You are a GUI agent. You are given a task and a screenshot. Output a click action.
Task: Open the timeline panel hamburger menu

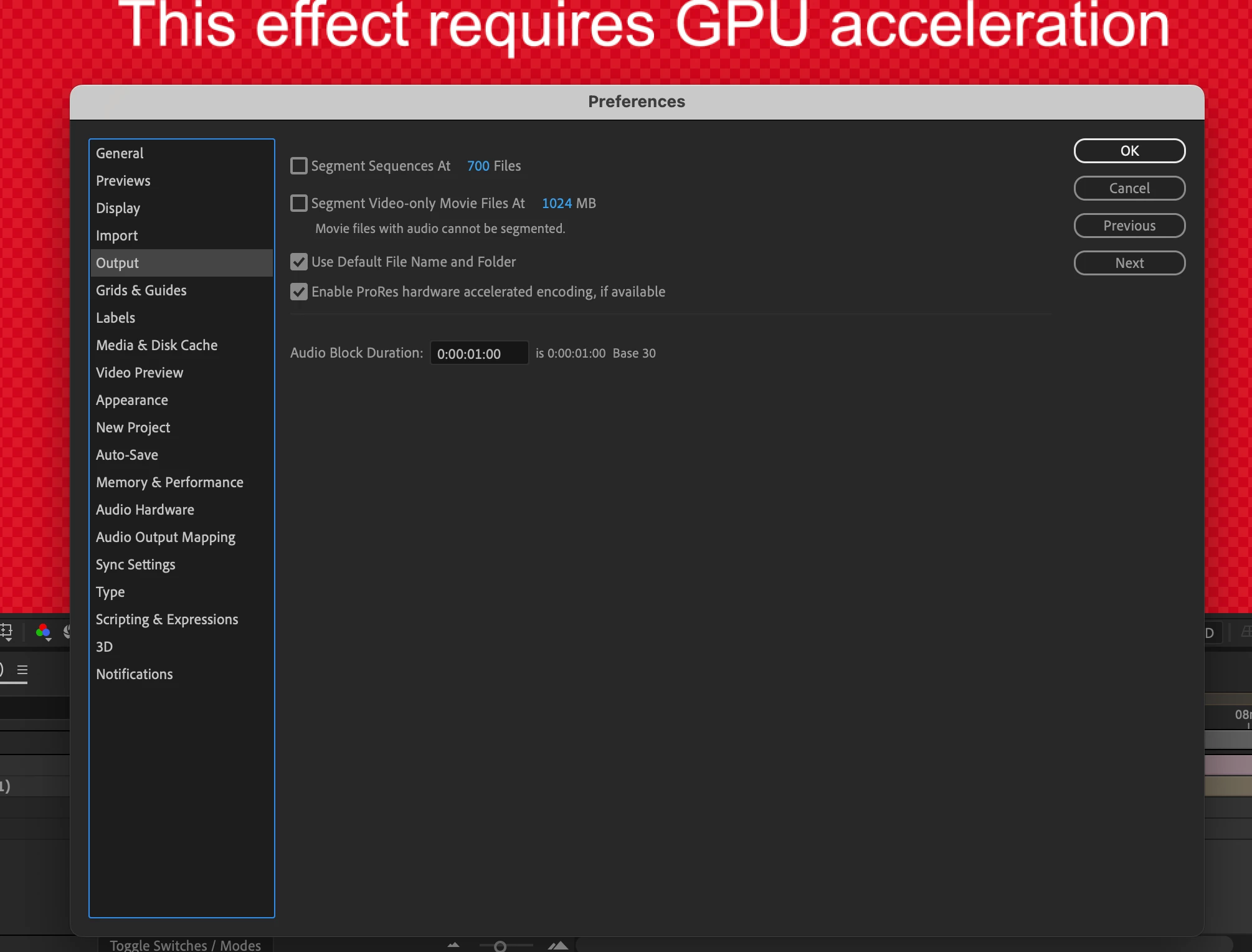(22, 670)
